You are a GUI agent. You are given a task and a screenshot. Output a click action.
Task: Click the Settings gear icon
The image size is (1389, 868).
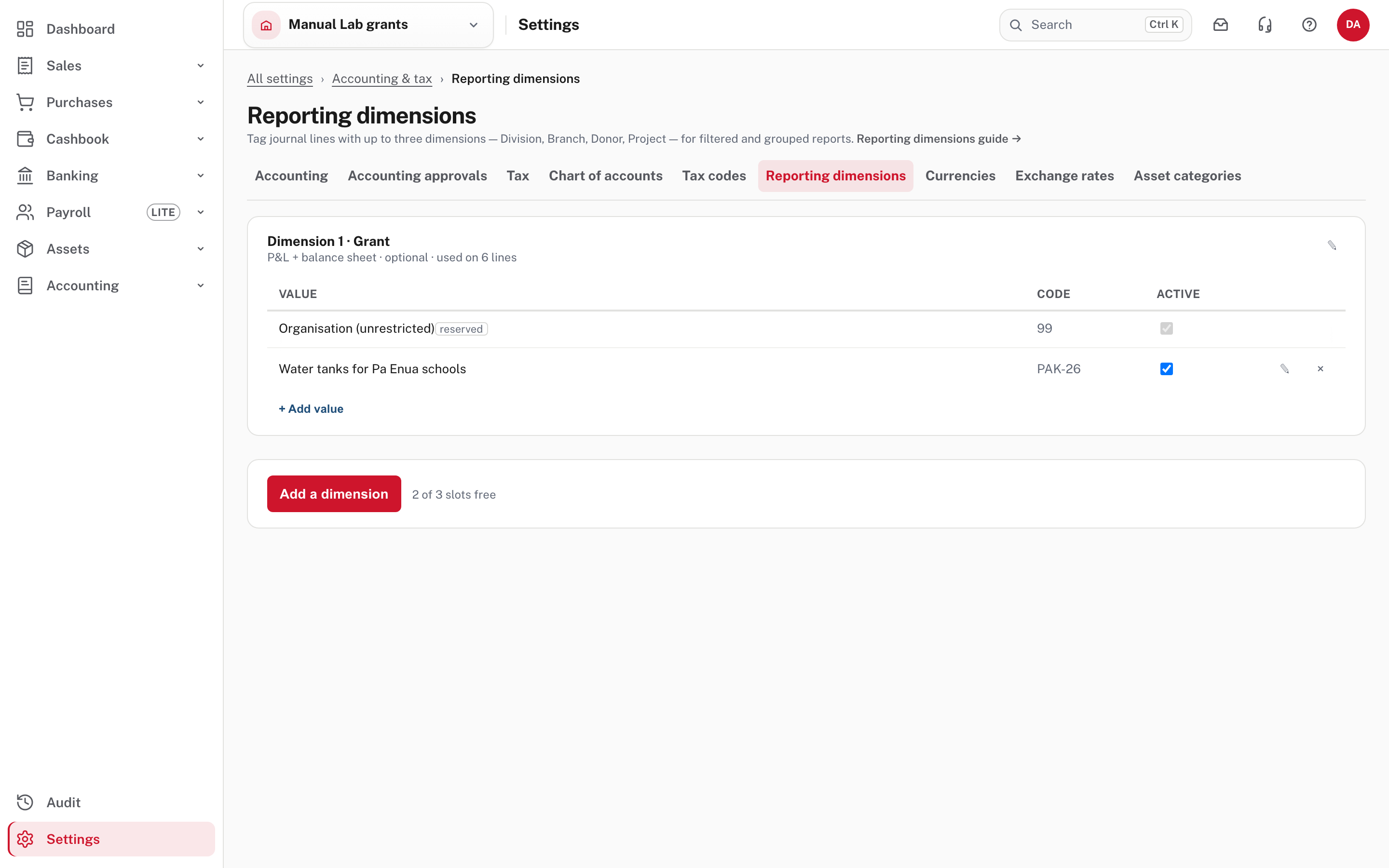[25, 839]
